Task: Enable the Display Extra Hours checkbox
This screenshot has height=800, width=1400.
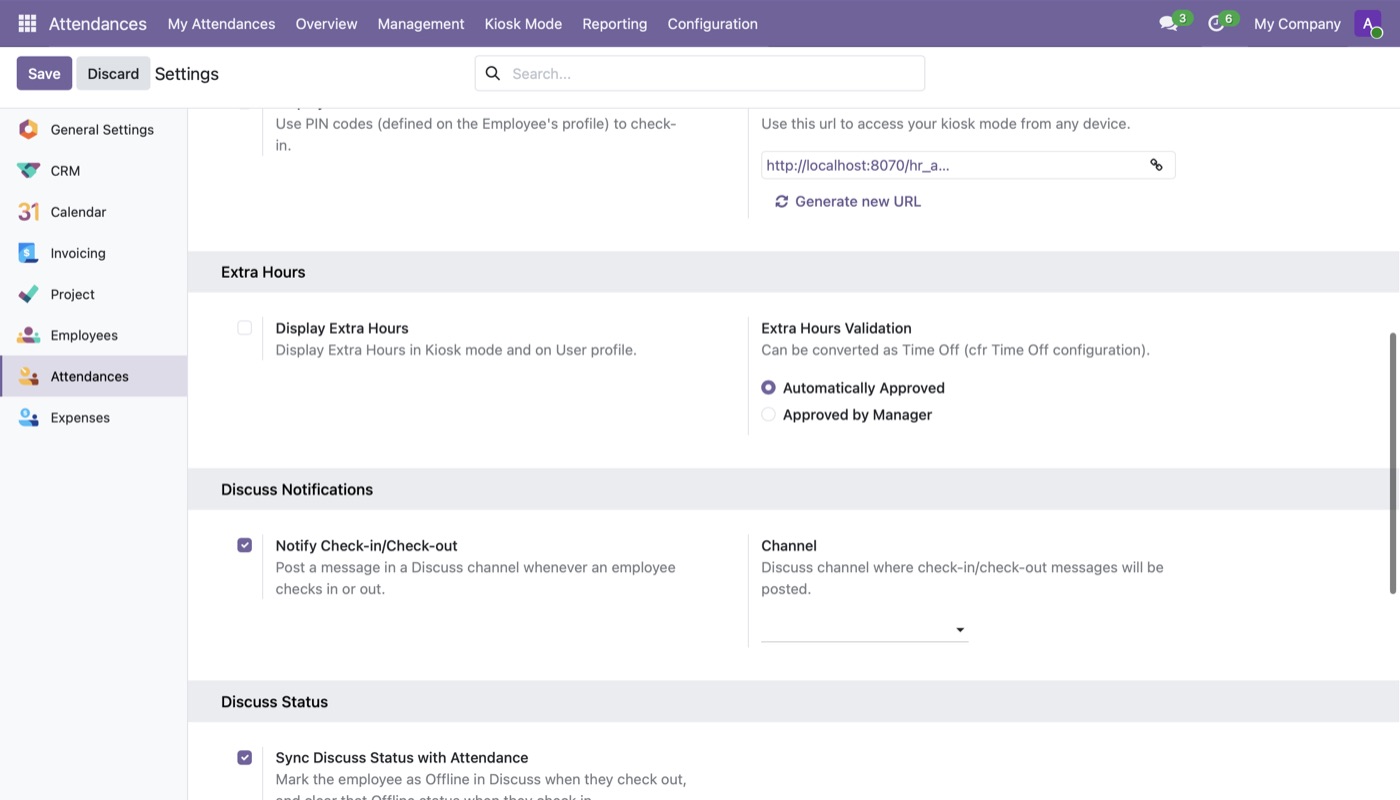Action: pos(244,328)
